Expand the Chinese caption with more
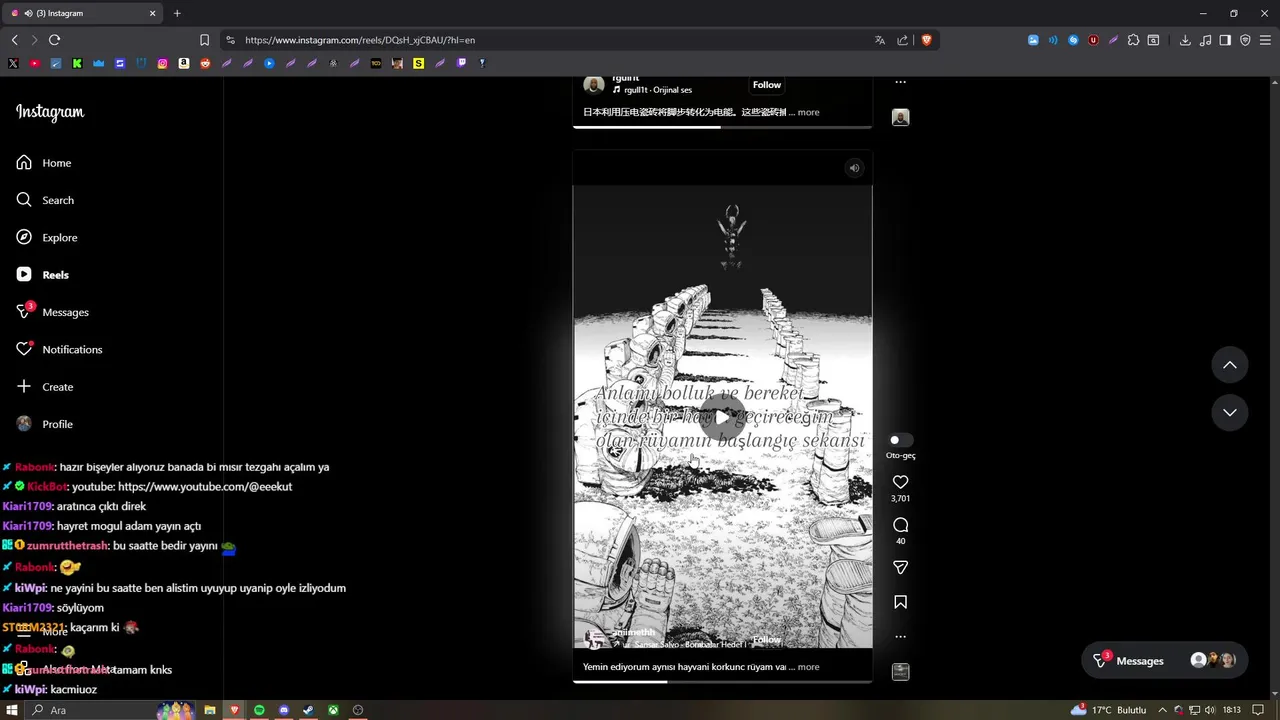Viewport: 1280px width, 720px height. pos(808,112)
